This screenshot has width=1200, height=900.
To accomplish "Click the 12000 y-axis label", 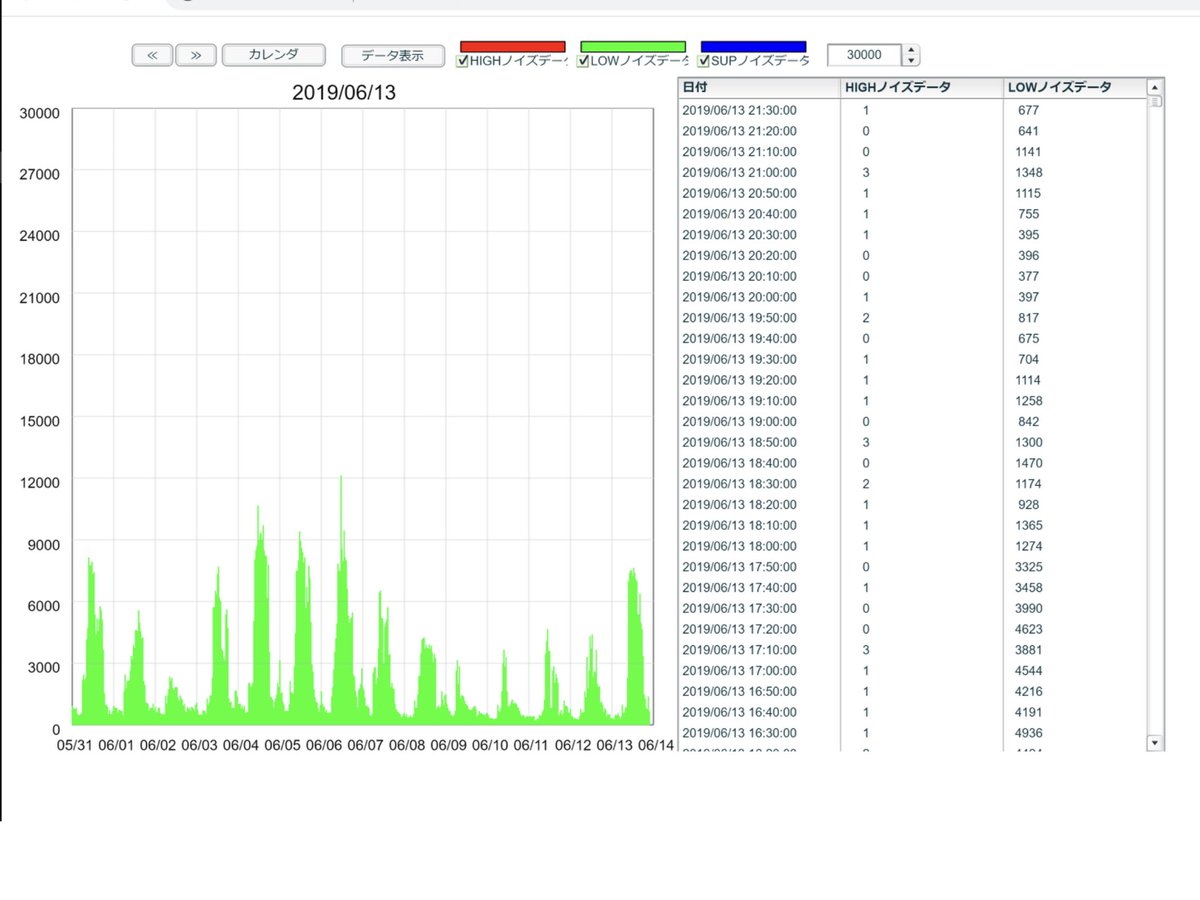I will tap(40, 482).
